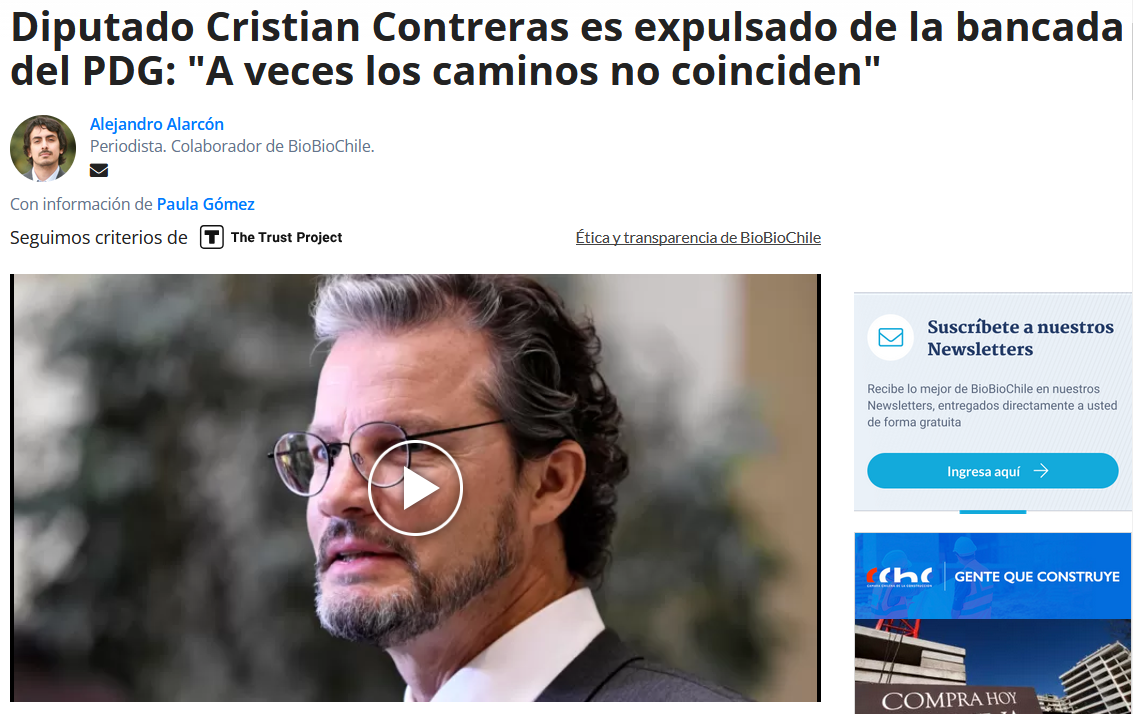Click the CChC logo in advertisement

pos(899,577)
